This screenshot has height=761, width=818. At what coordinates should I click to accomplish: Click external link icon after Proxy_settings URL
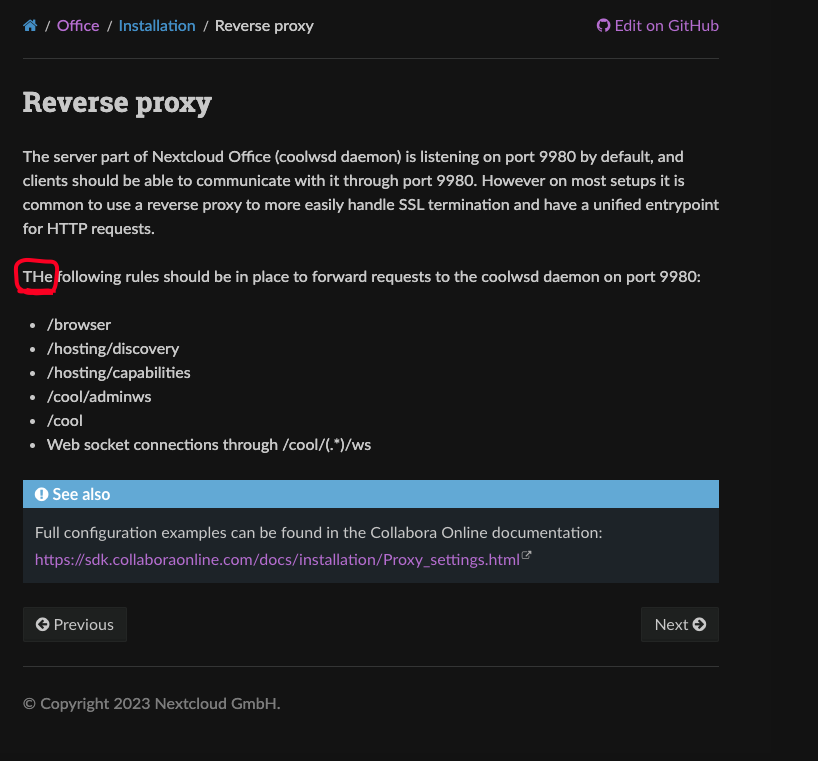click(x=526, y=555)
